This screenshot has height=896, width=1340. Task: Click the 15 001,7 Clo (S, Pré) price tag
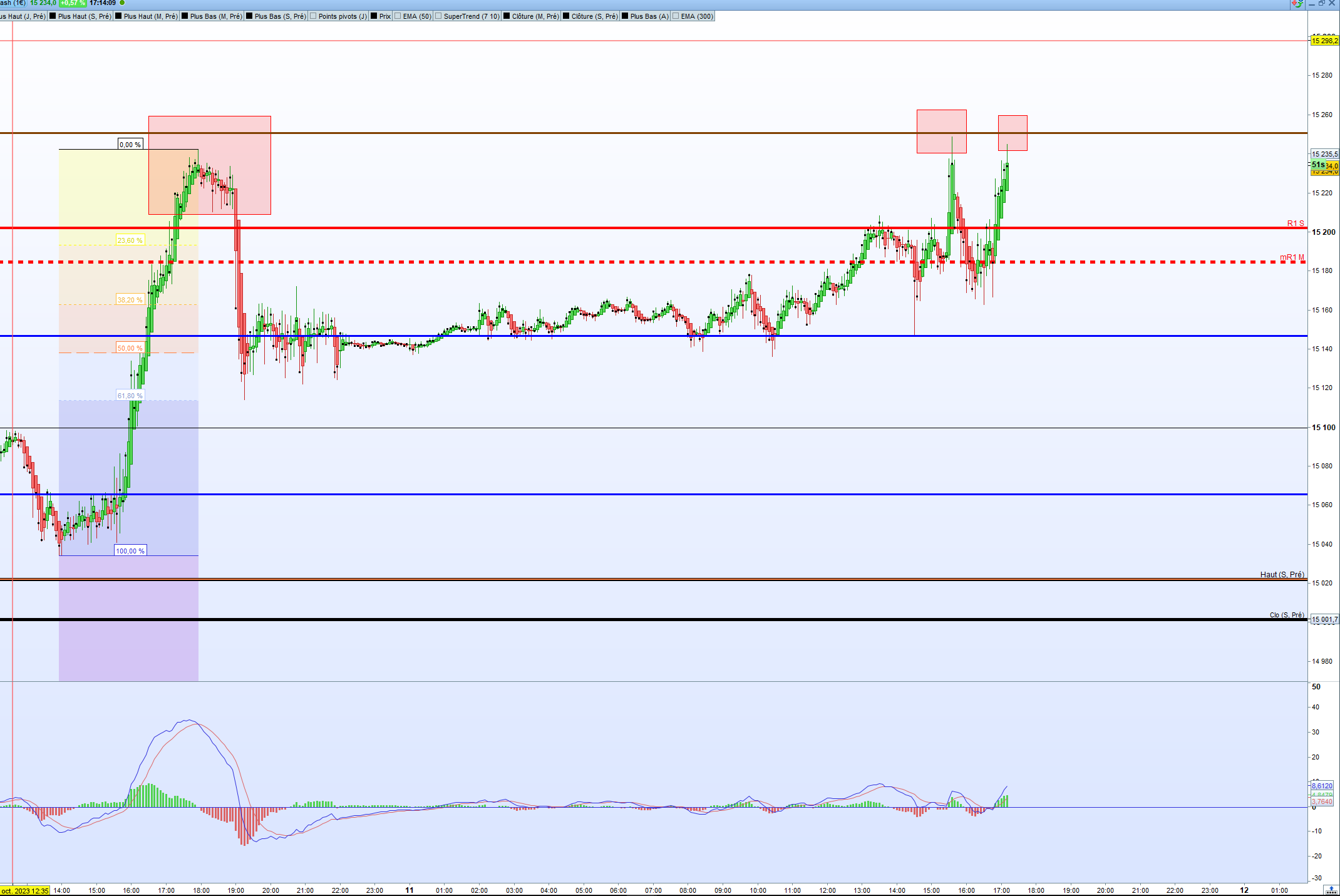click(x=1324, y=619)
